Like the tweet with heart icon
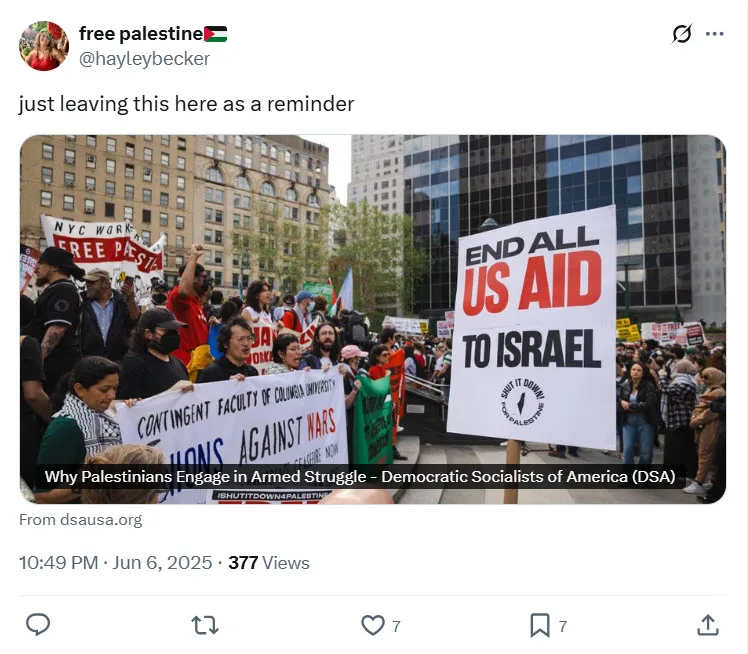 click(x=373, y=625)
